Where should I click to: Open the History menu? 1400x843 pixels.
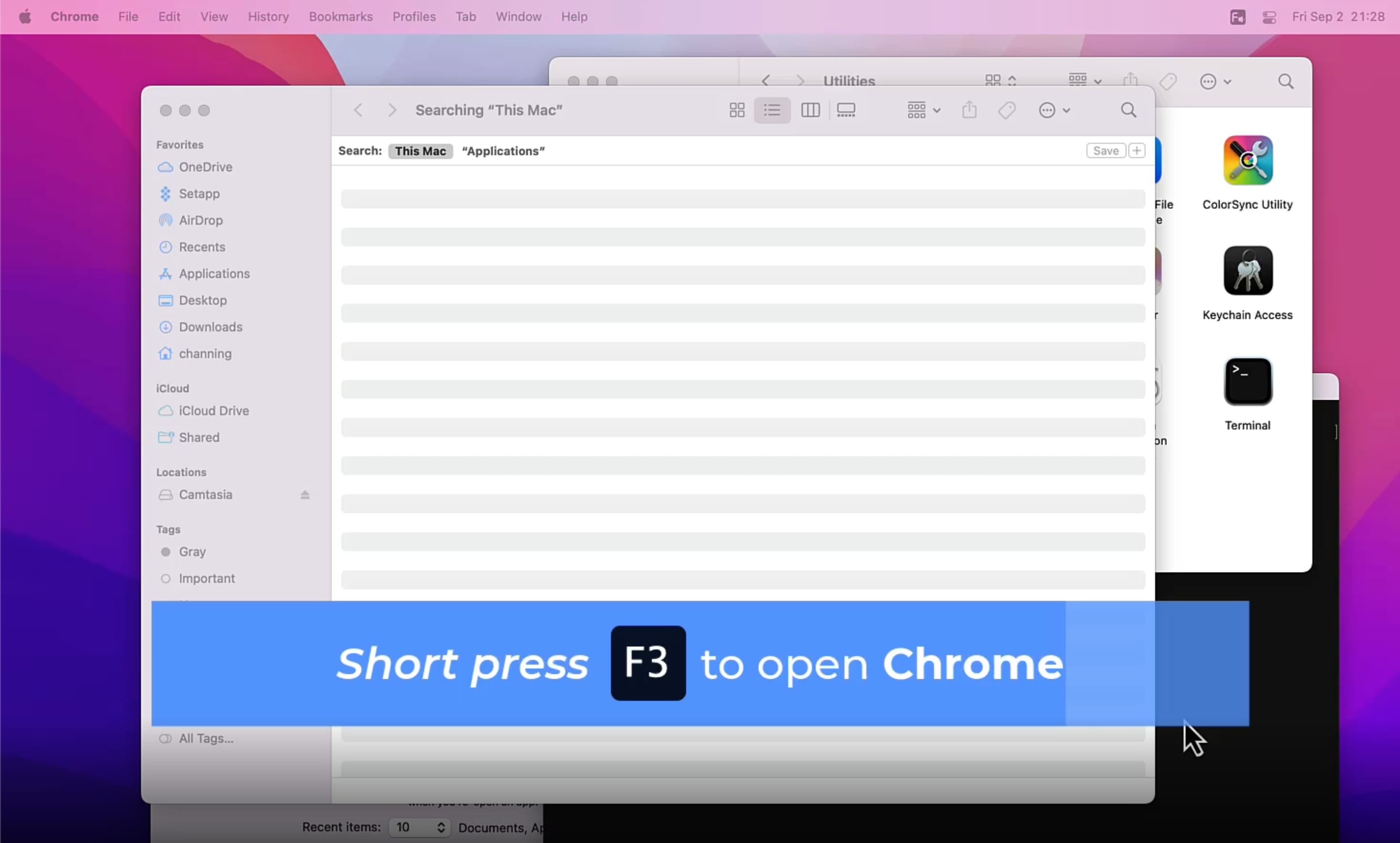(x=268, y=16)
